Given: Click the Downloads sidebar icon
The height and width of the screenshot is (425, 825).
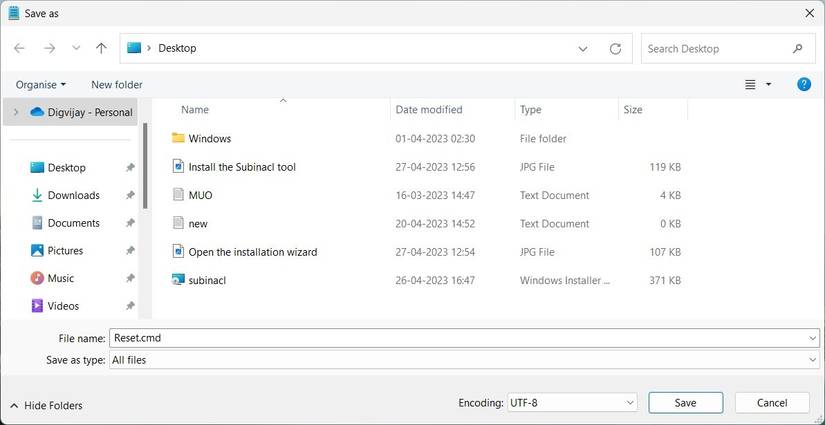Looking at the screenshot, I should [x=37, y=195].
